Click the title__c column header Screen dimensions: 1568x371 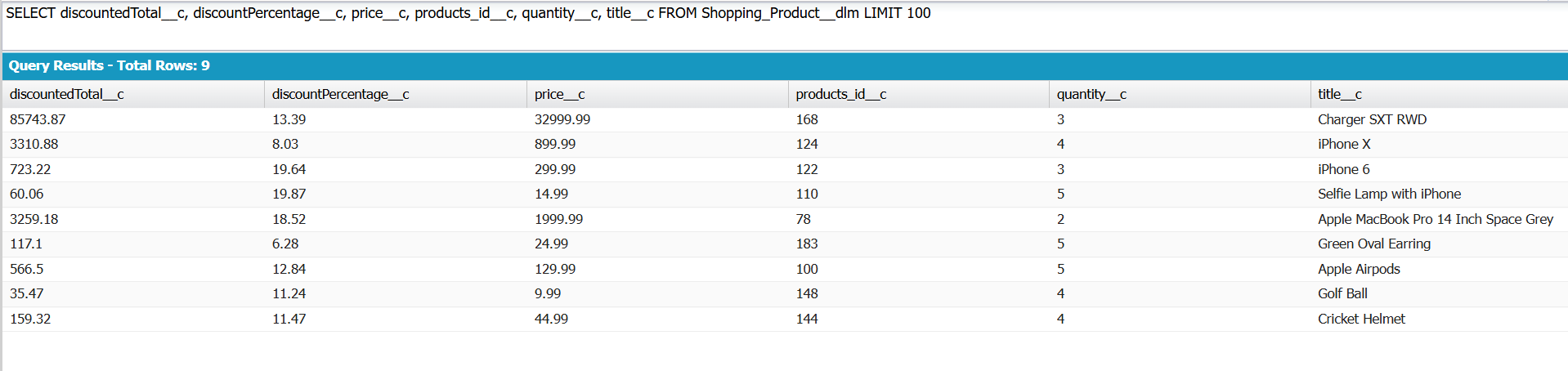(x=1340, y=94)
